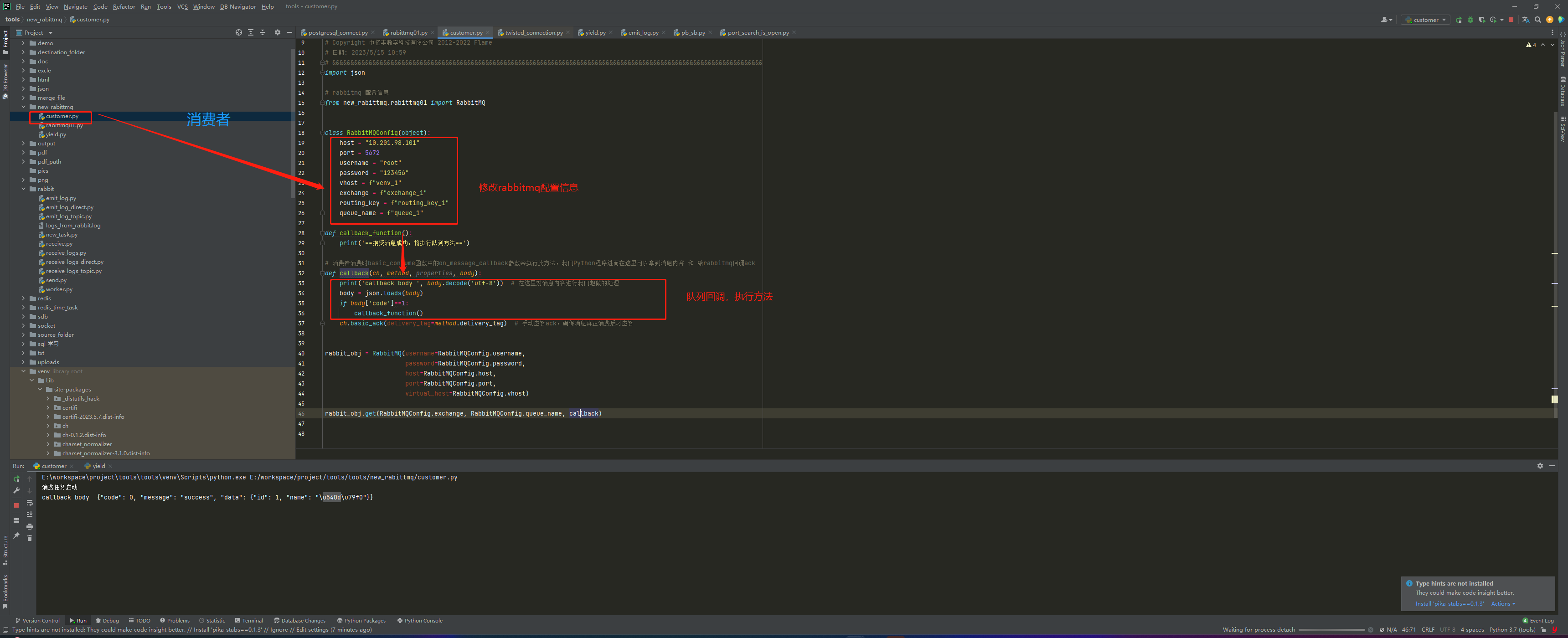
Task: Clear the Run console with trash icon
Action: click(x=29, y=538)
